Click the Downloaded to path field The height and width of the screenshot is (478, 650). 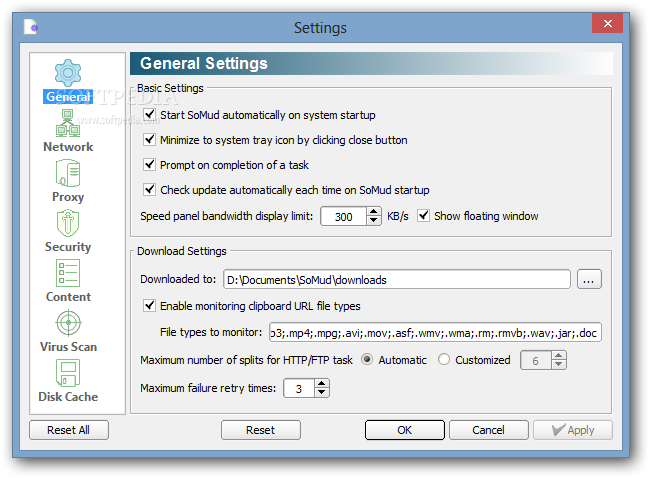[x=397, y=279]
